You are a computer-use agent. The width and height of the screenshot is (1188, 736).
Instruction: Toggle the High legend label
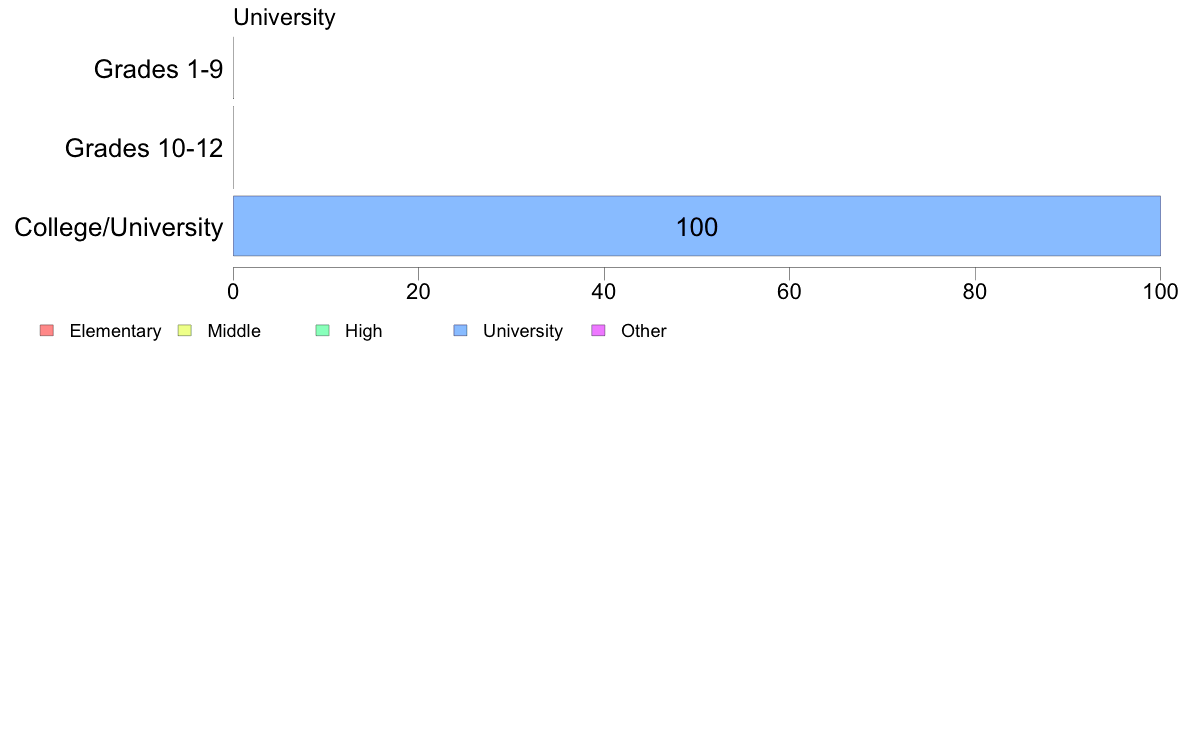(x=364, y=331)
